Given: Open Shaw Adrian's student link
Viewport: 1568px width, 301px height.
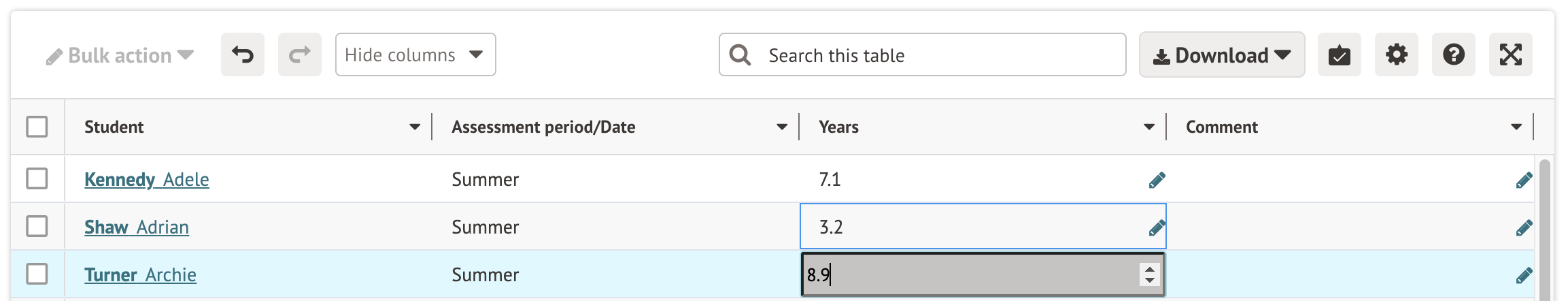Looking at the screenshot, I should point(137,227).
